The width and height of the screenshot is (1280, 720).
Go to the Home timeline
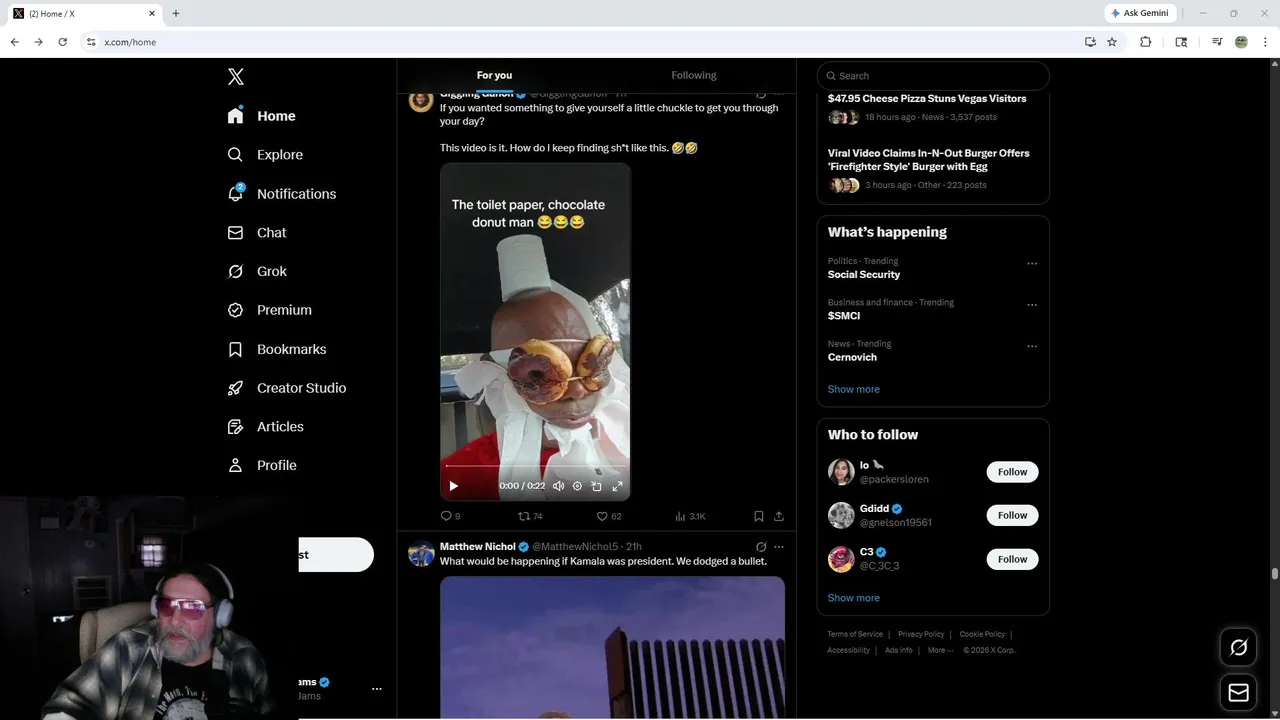pyautogui.click(x=262, y=116)
